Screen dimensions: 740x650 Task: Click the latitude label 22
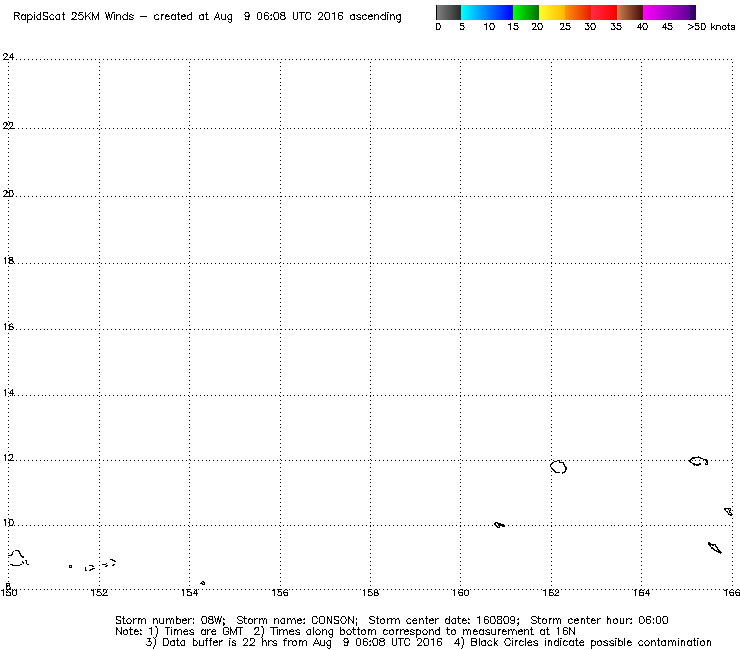pyautogui.click(x=8, y=126)
